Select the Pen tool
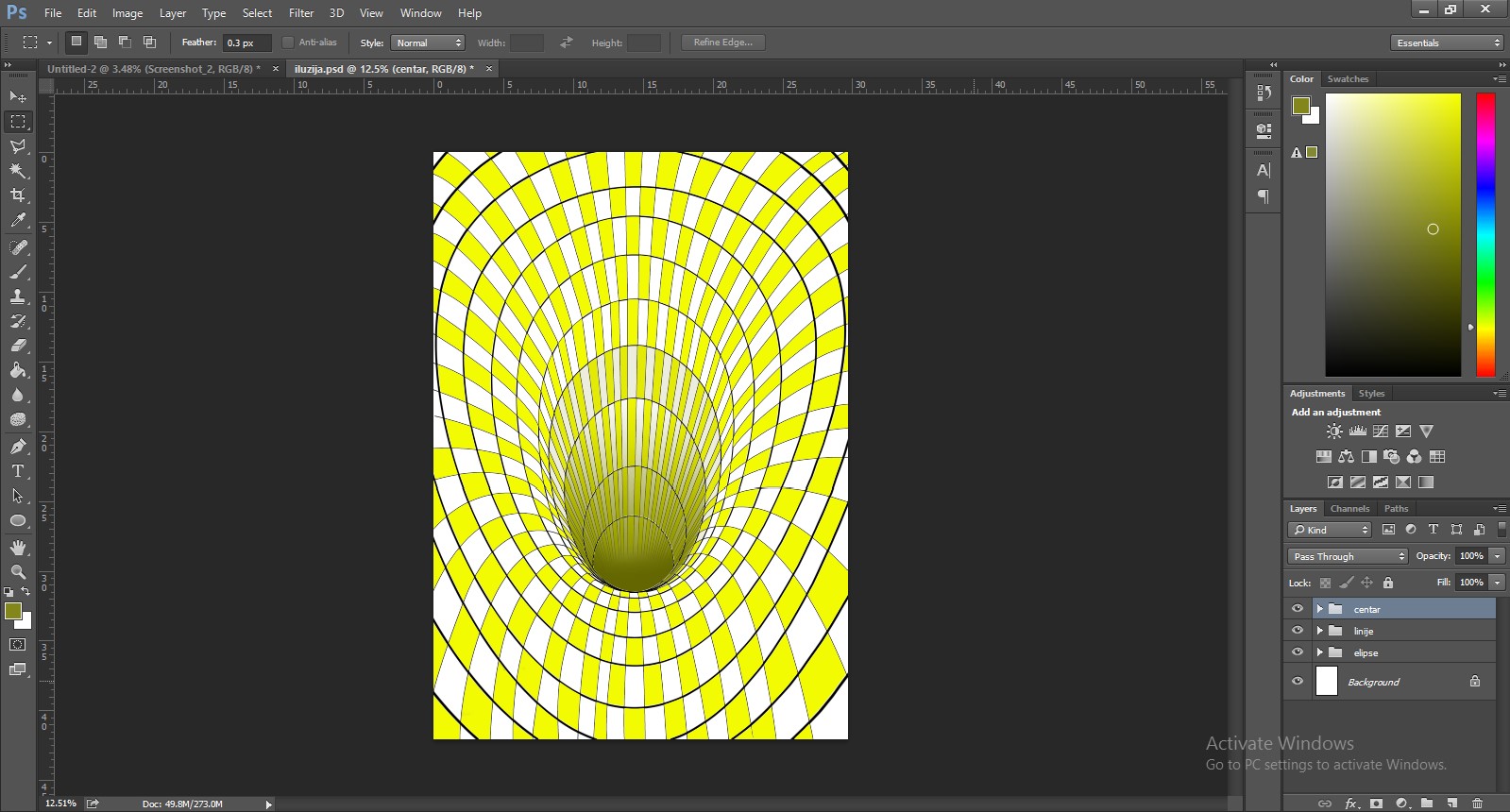Viewport: 1510px width, 812px height. (x=18, y=447)
